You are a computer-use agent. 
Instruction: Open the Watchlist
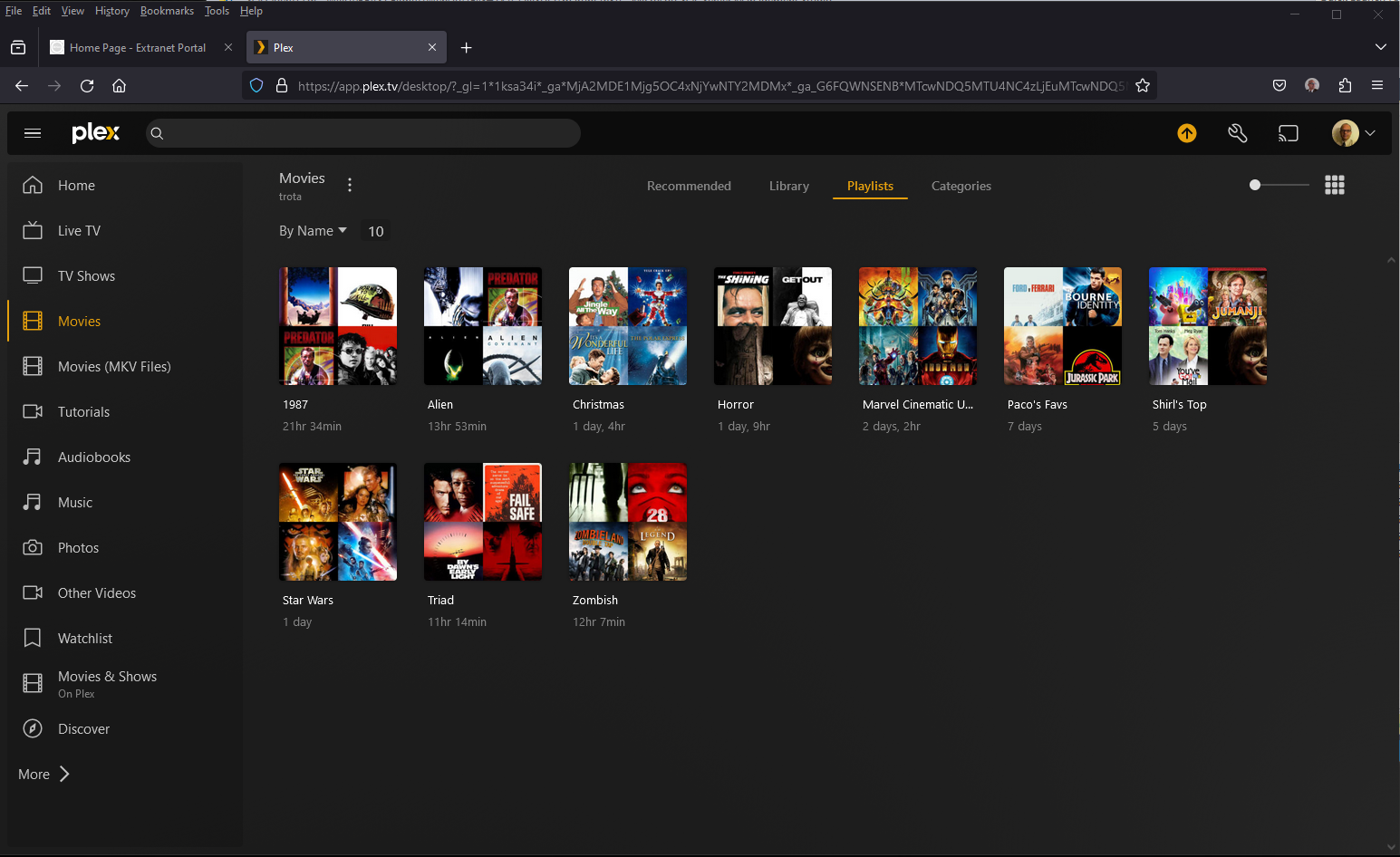point(125,638)
